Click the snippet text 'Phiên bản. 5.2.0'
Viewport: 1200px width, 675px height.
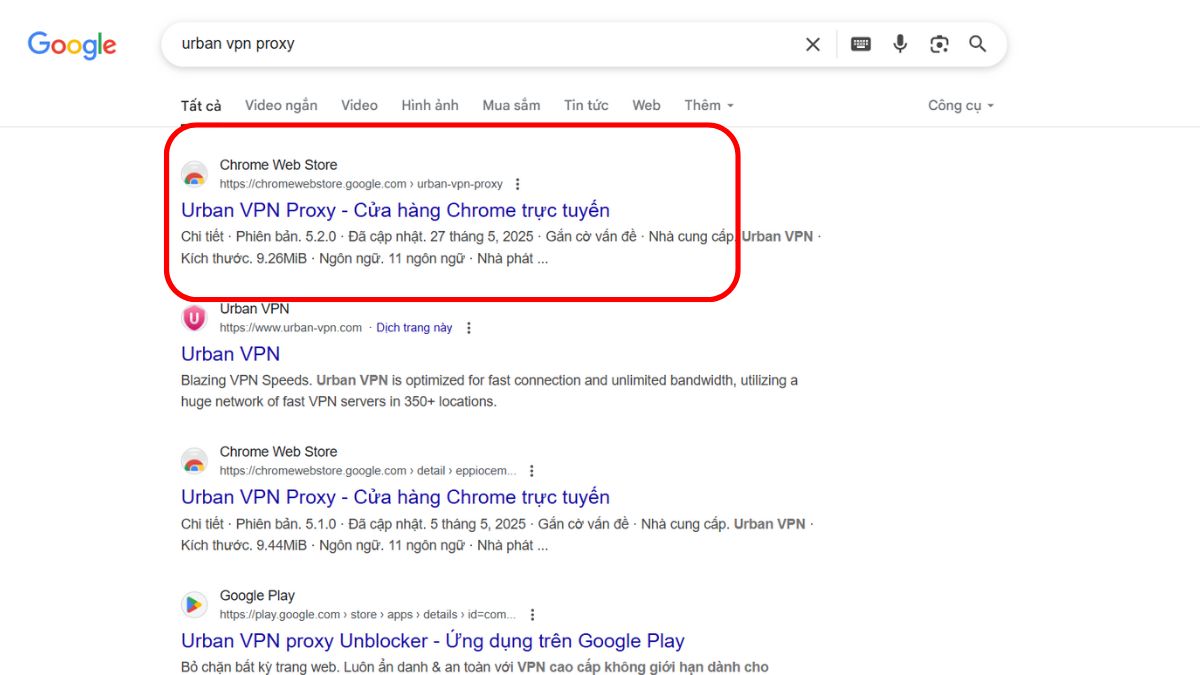[x=285, y=237]
